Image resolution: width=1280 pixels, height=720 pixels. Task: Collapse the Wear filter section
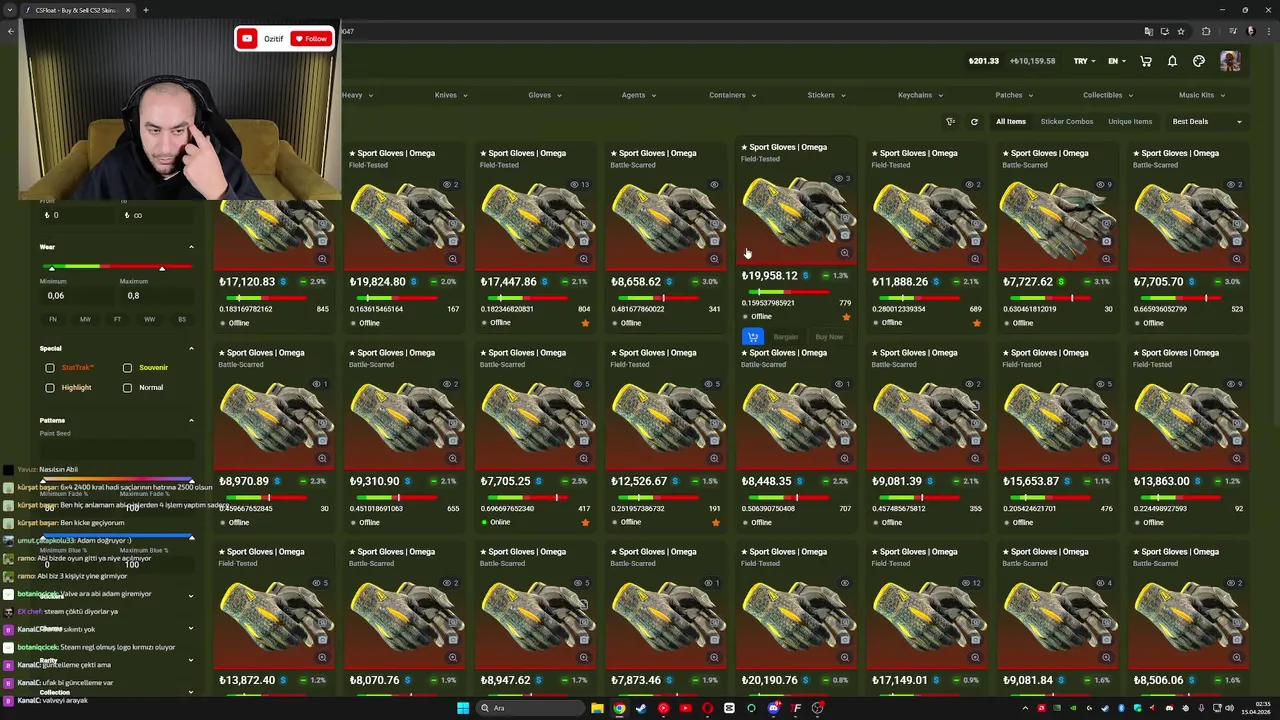tap(191, 247)
